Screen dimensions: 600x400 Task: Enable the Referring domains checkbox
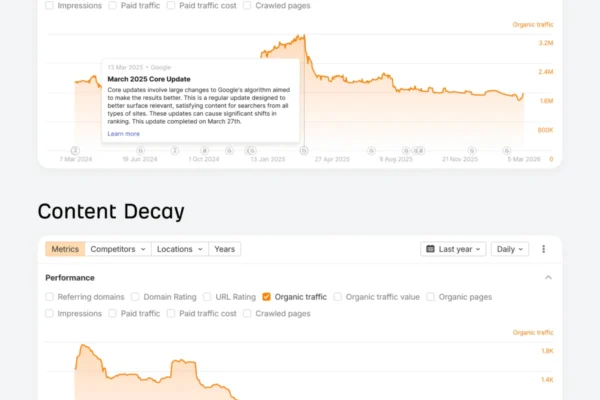[50, 297]
